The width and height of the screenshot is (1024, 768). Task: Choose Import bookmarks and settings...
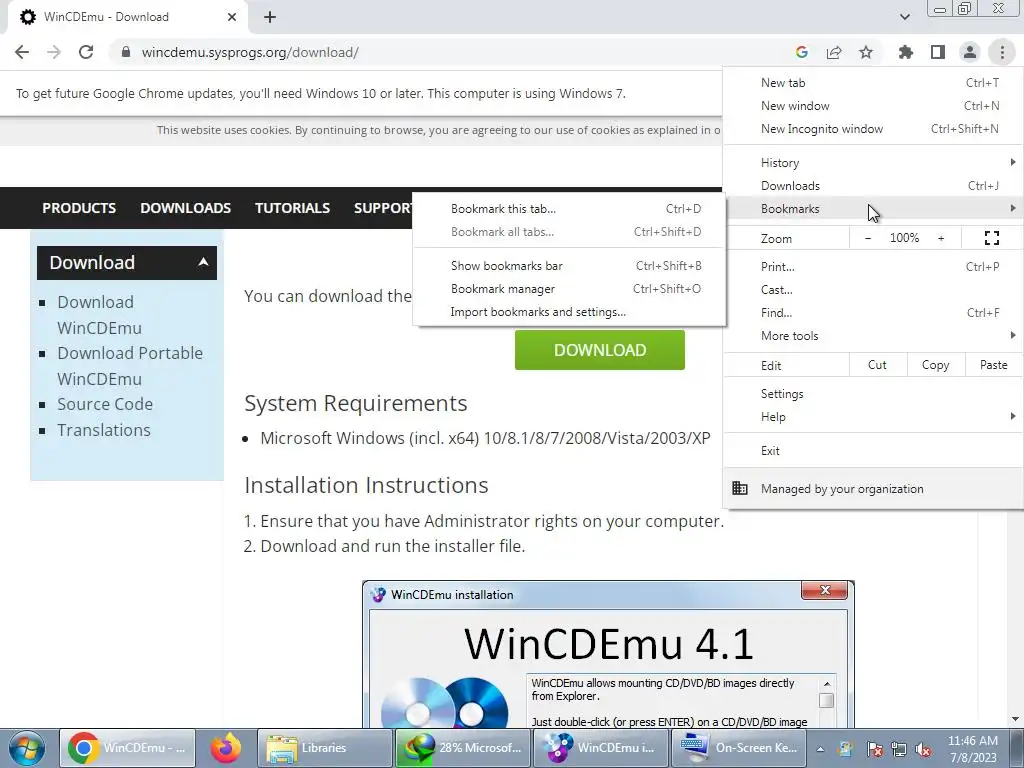point(569,312)
